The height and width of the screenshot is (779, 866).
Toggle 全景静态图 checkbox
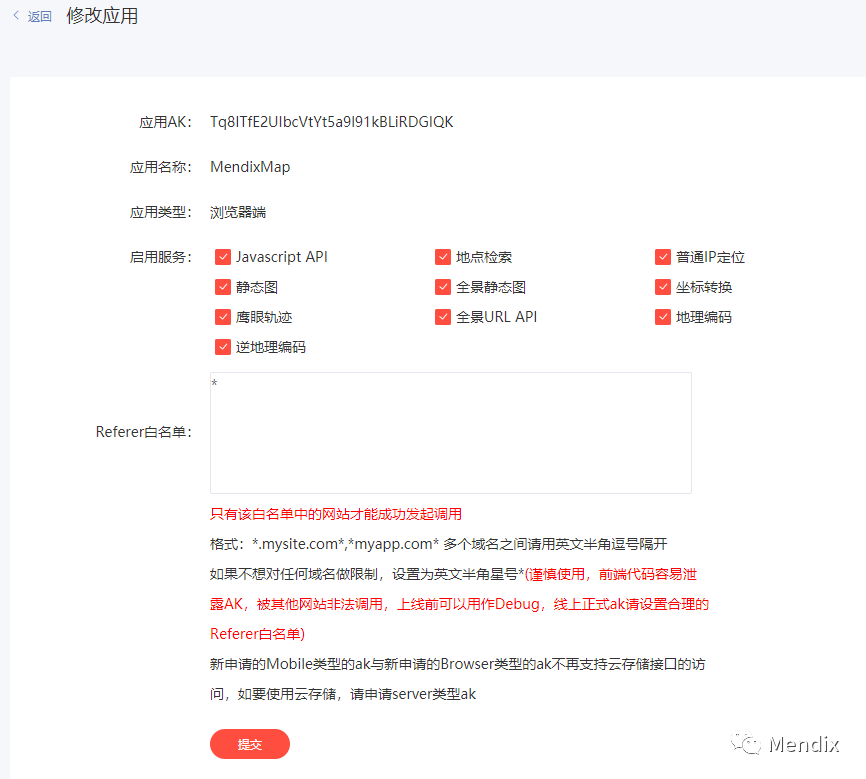click(443, 287)
